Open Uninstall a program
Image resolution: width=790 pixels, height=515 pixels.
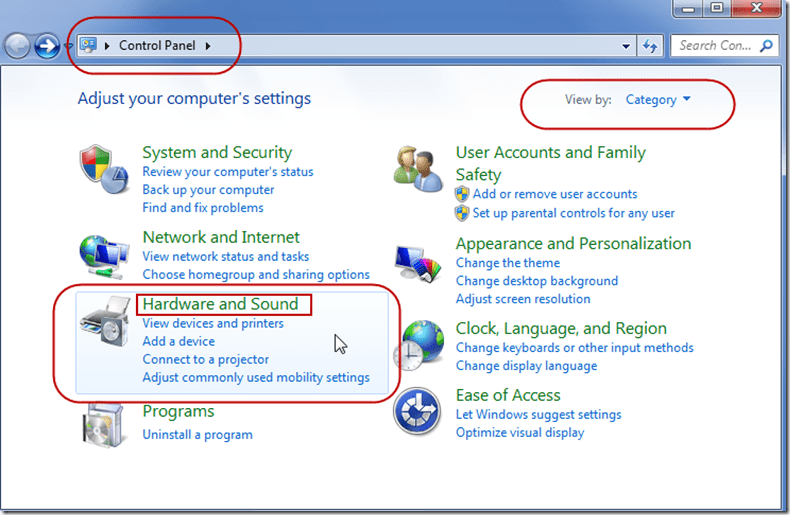pos(198,435)
